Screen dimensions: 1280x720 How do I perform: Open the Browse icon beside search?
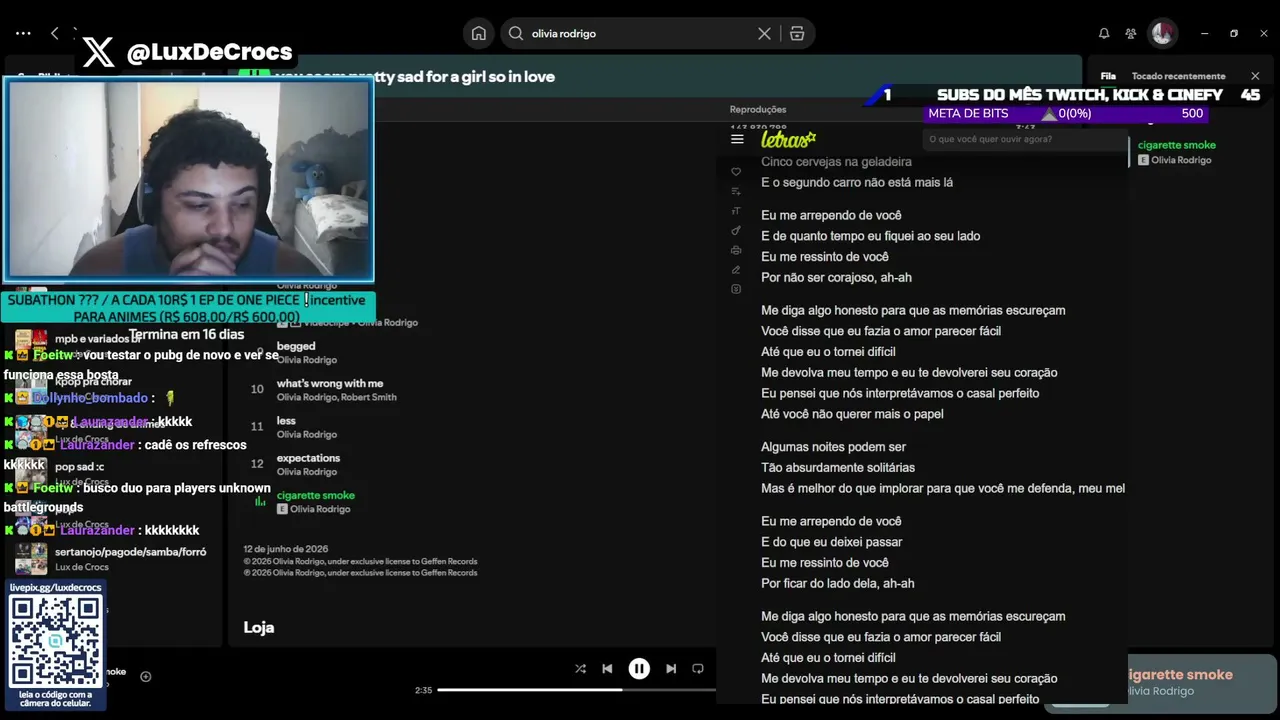point(797,33)
